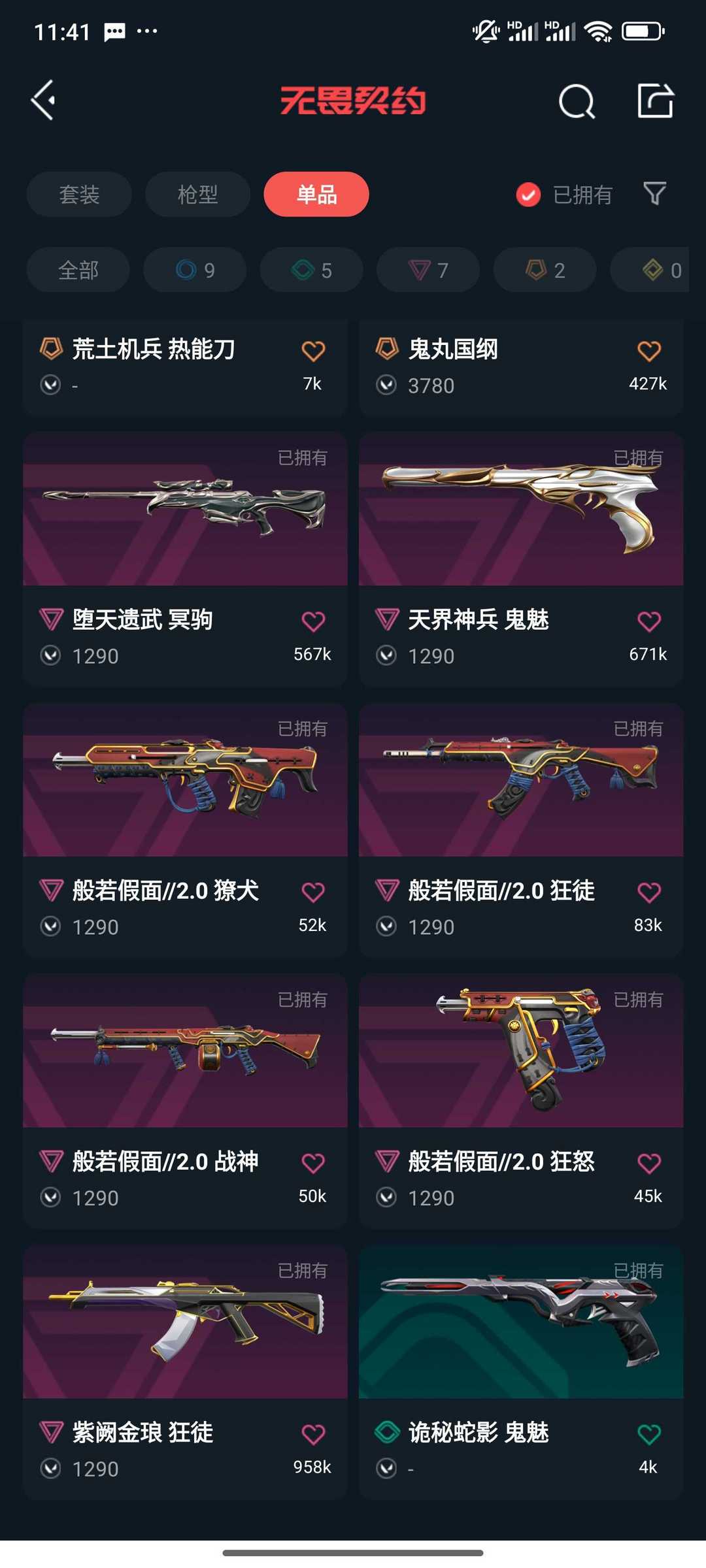The width and height of the screenshot is (706, 1568).
Task: Open the 紫阙金琅 狂徒 rifle thumbnail
Action: (185, 1322)
